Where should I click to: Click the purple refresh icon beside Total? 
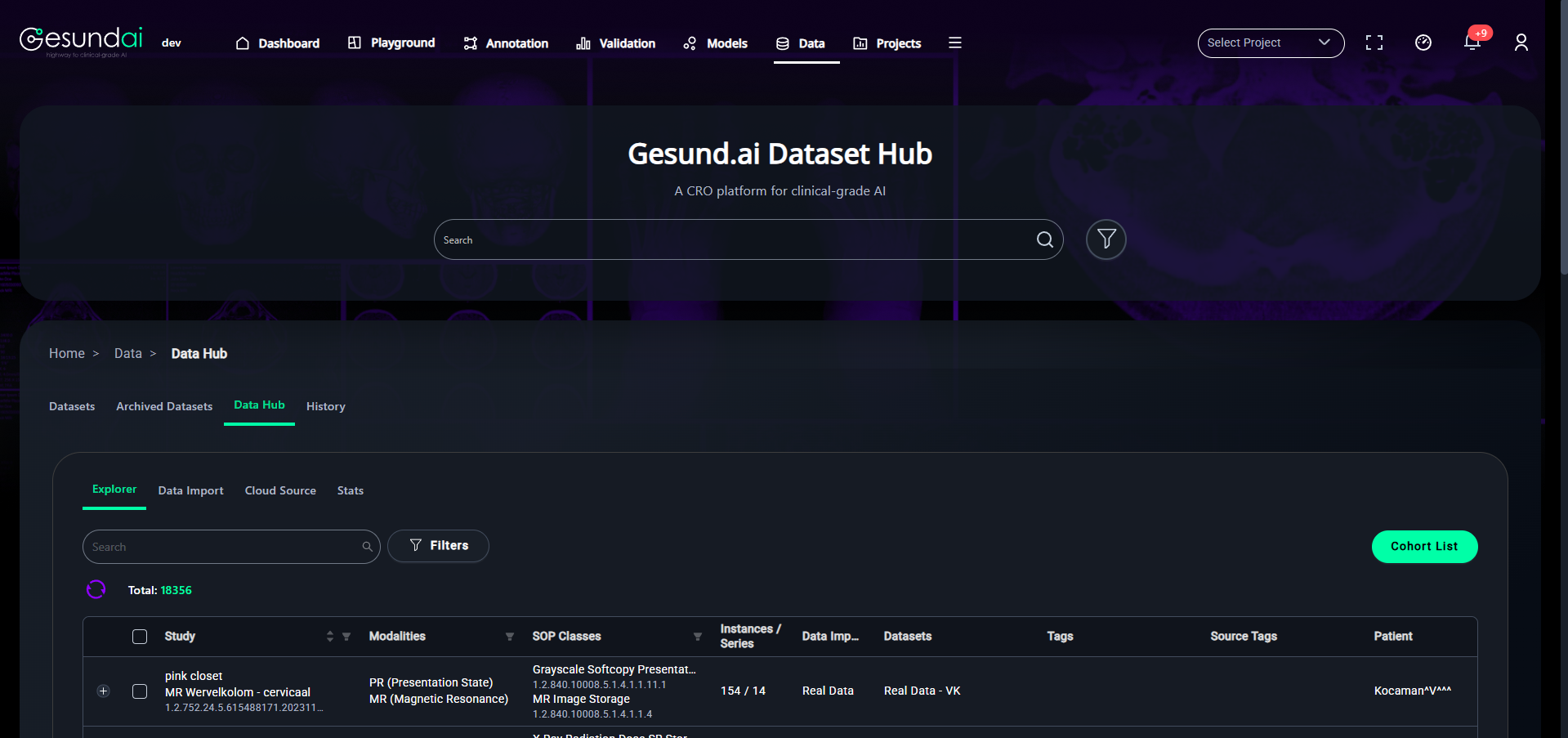pos(96,589)
